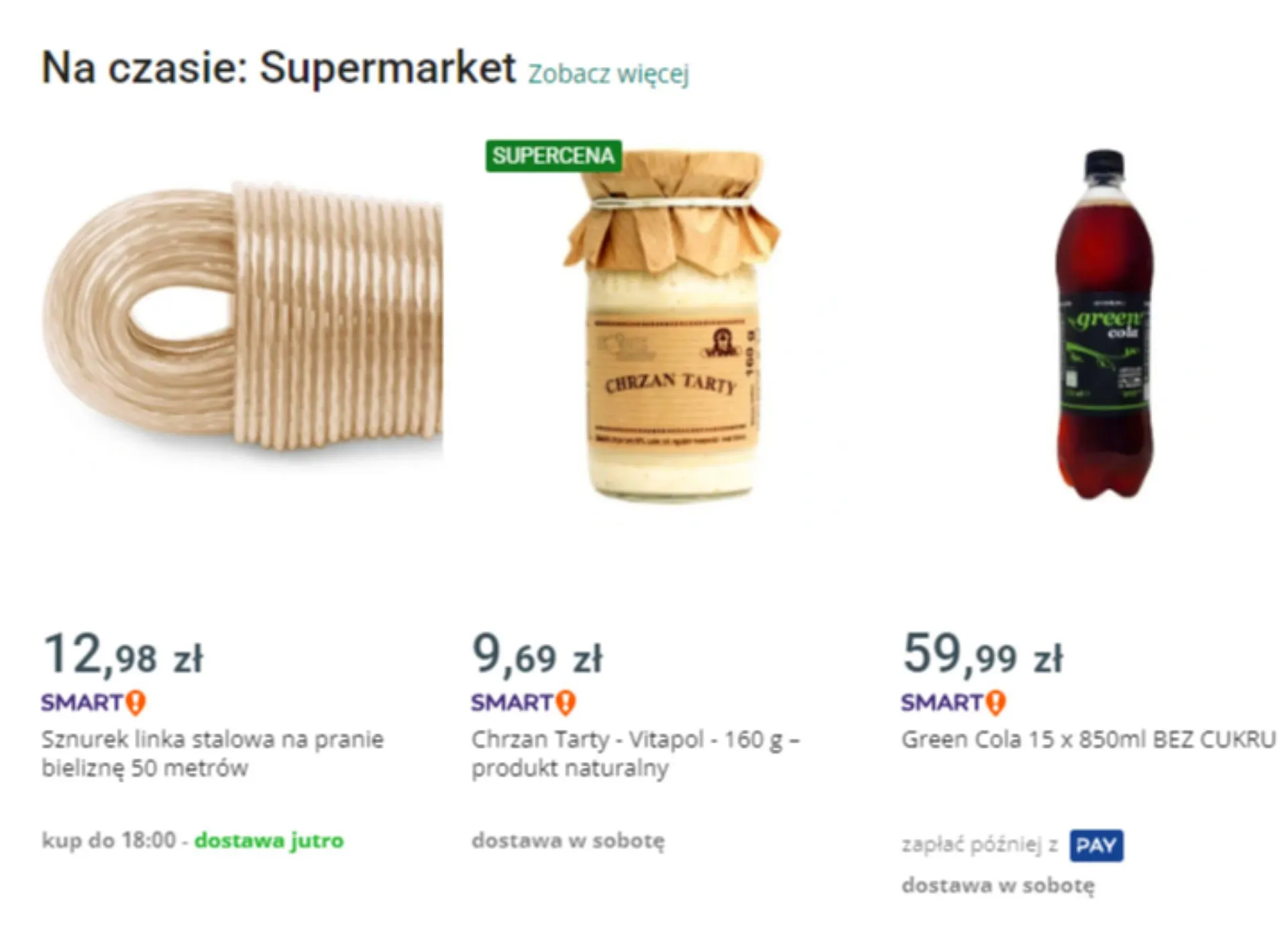
Task: Open the 'Green Cola 15 x 850ml BEZ CUKRU' title
Action: (x=1087, y=739)
